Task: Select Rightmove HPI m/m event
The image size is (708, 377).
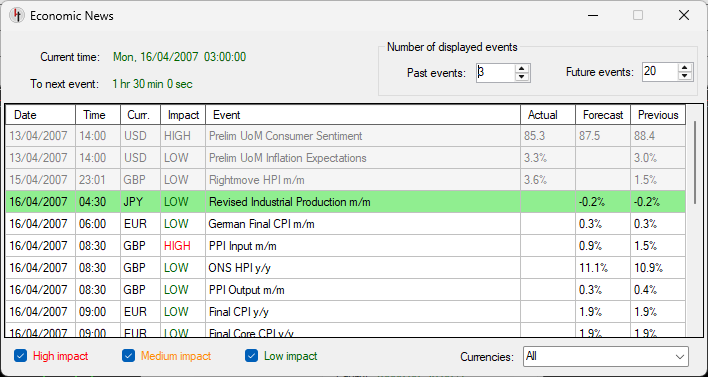Action: point(345,180)
